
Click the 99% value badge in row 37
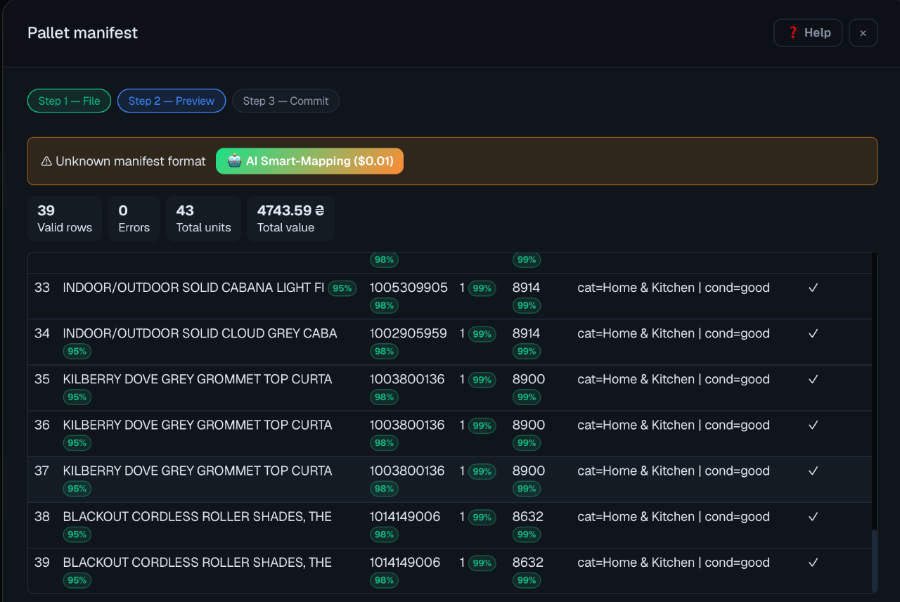pos(526,489)
